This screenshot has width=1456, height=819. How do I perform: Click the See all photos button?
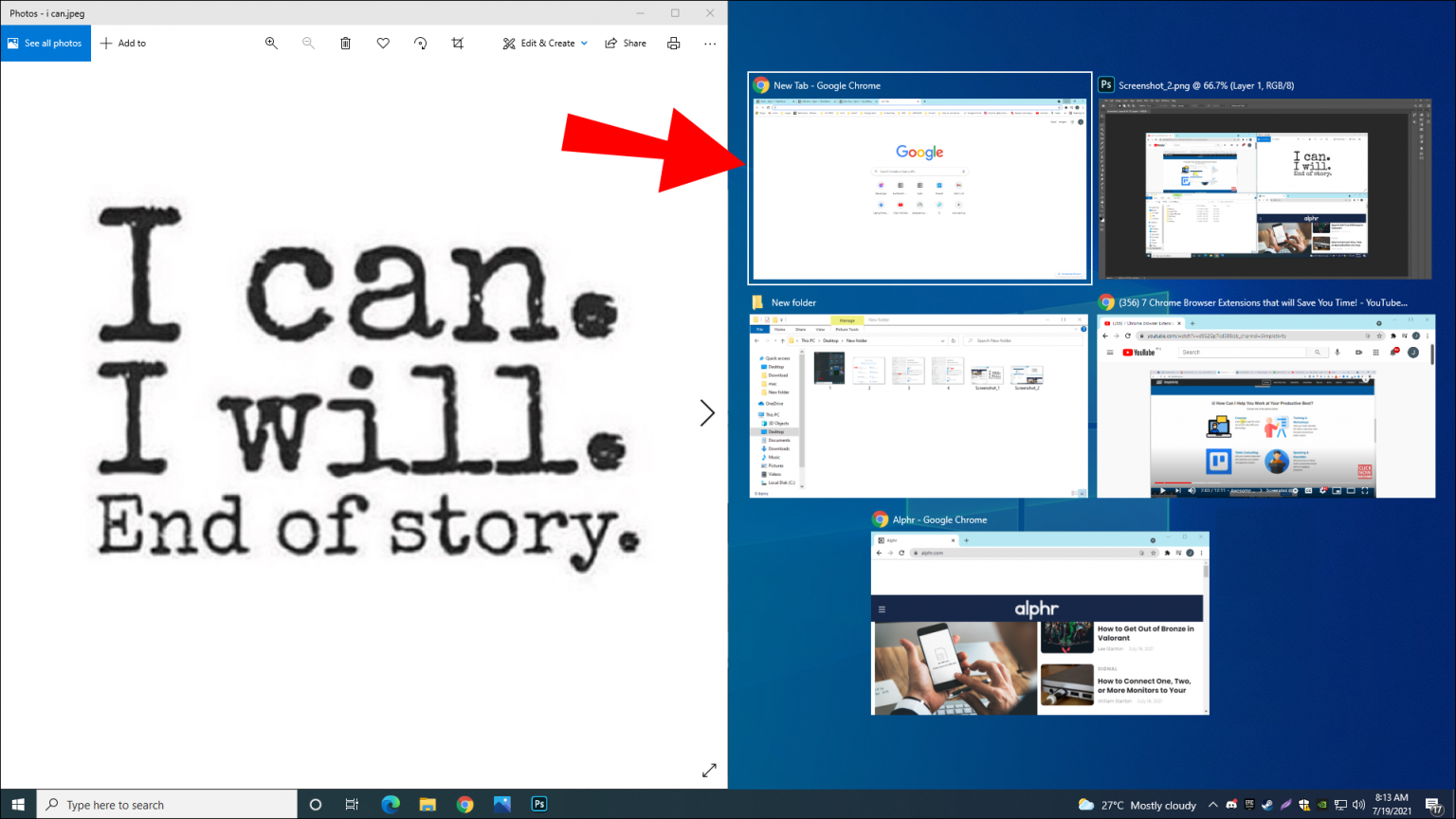click(45, 43)
